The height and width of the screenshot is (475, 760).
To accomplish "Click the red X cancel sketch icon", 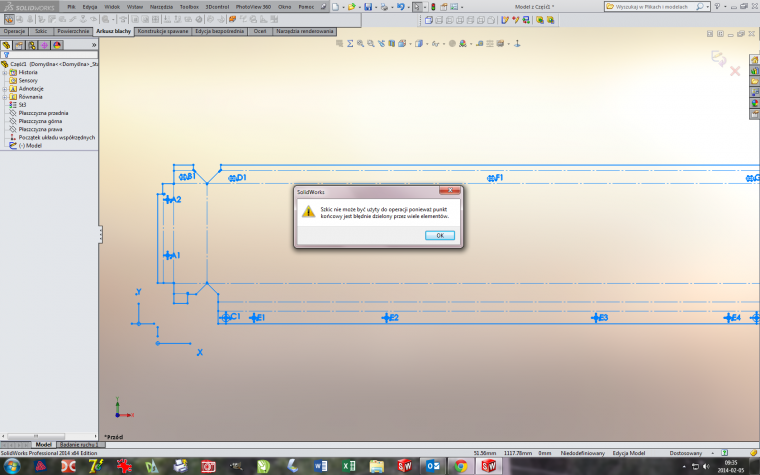I will pos(735,71).
